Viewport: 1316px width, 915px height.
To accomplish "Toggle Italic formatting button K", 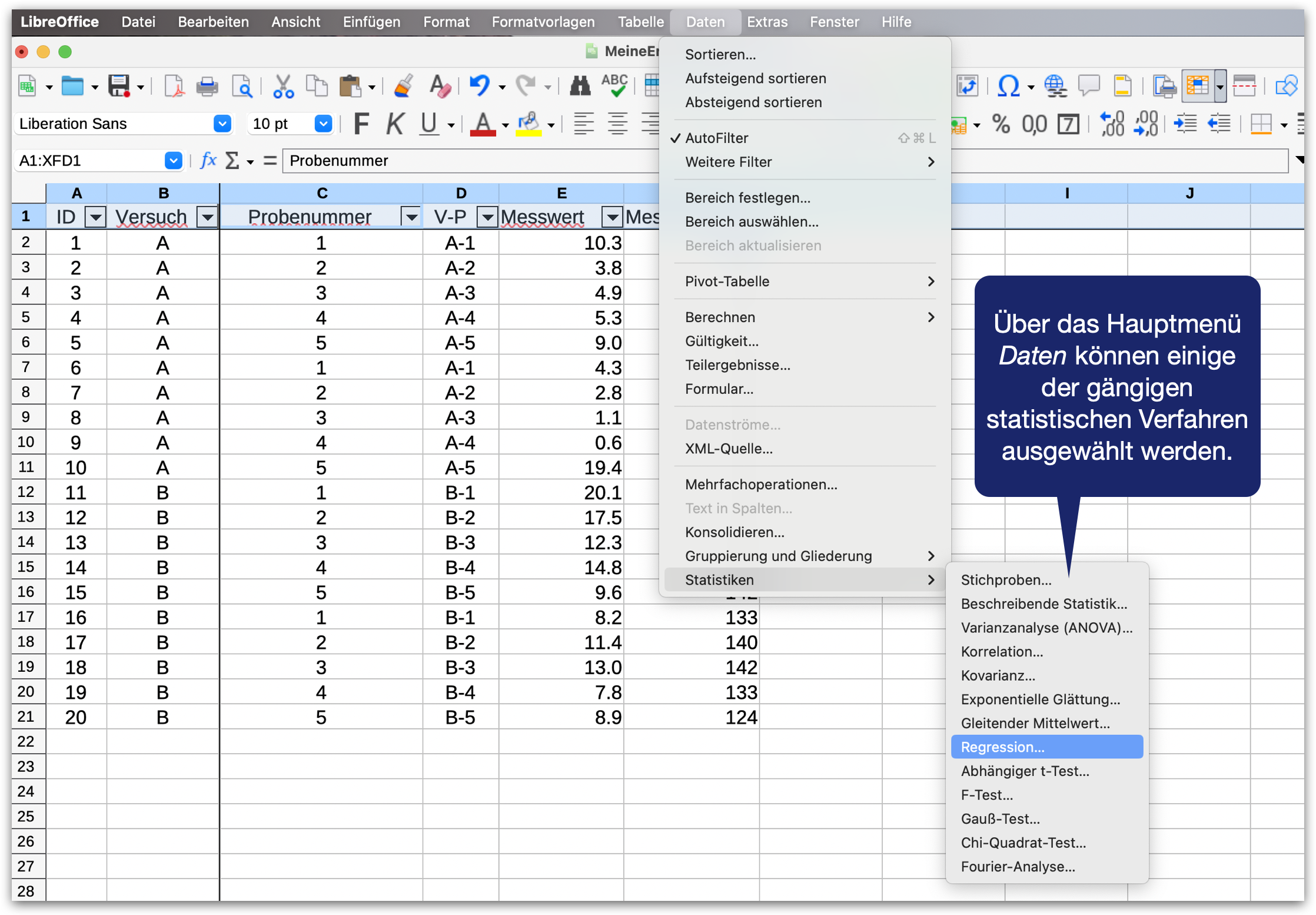I will pos(395,124).
